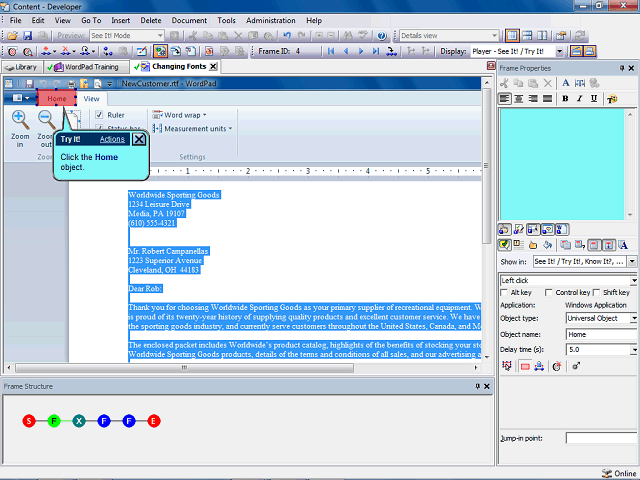
Task: Click the binoculars Find icon
Action: pyautogui.click(x=348, y=36)
